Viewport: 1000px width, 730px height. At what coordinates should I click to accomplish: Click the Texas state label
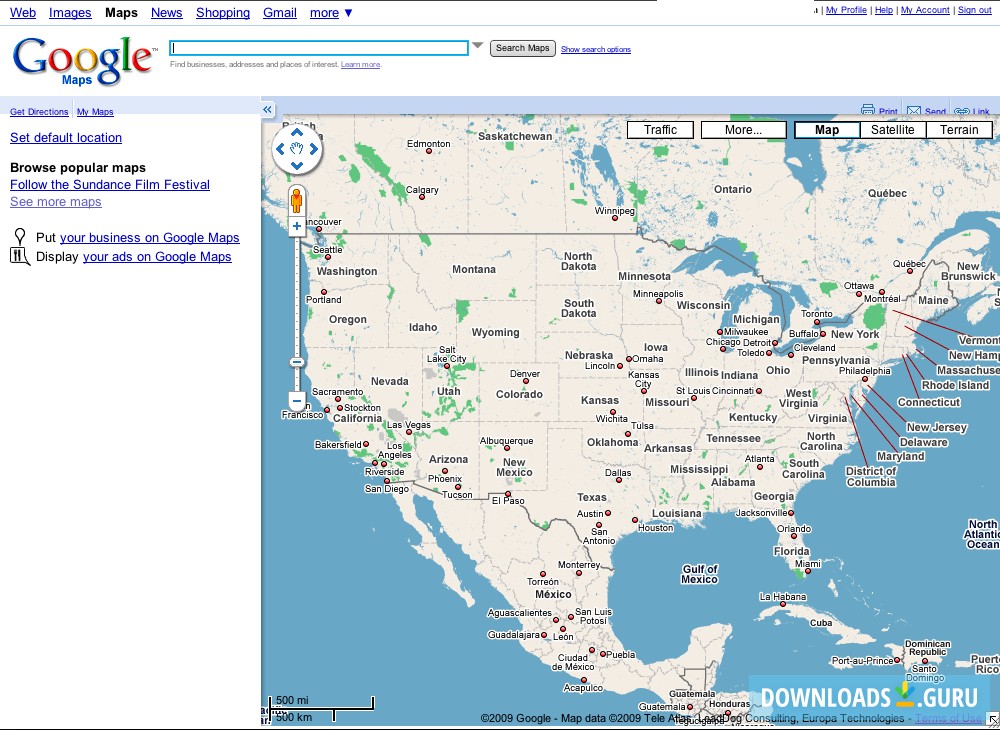[x=592, y=497]
